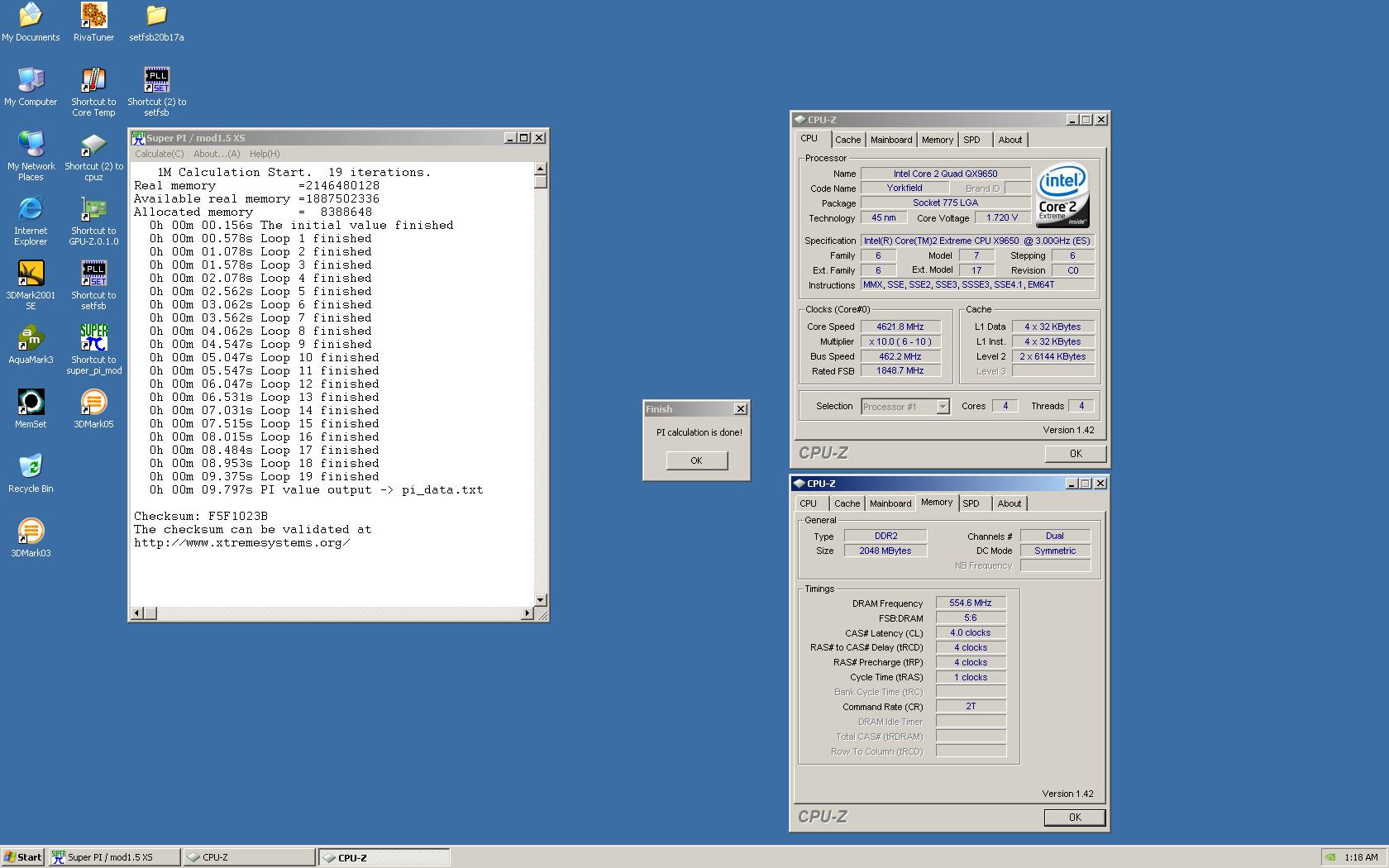Select Shortcut (2) to cpuz icon
1389x868 pixels.
click(x=93, y=156)
